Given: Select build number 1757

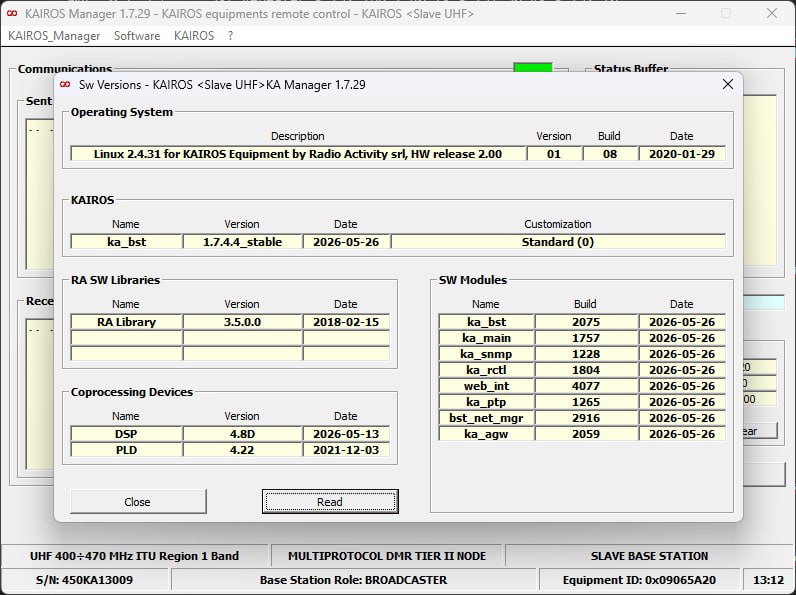Looking at the screenshot, I should coord(586,338).
